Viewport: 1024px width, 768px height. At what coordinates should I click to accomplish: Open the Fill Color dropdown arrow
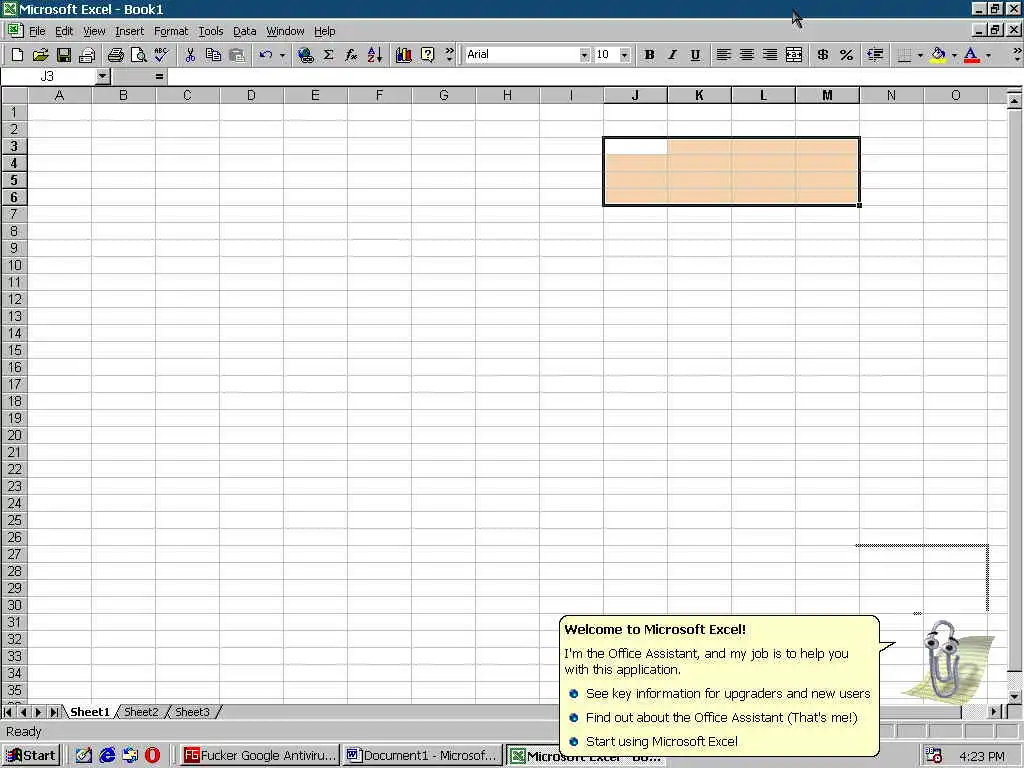(x=954, y=55)
